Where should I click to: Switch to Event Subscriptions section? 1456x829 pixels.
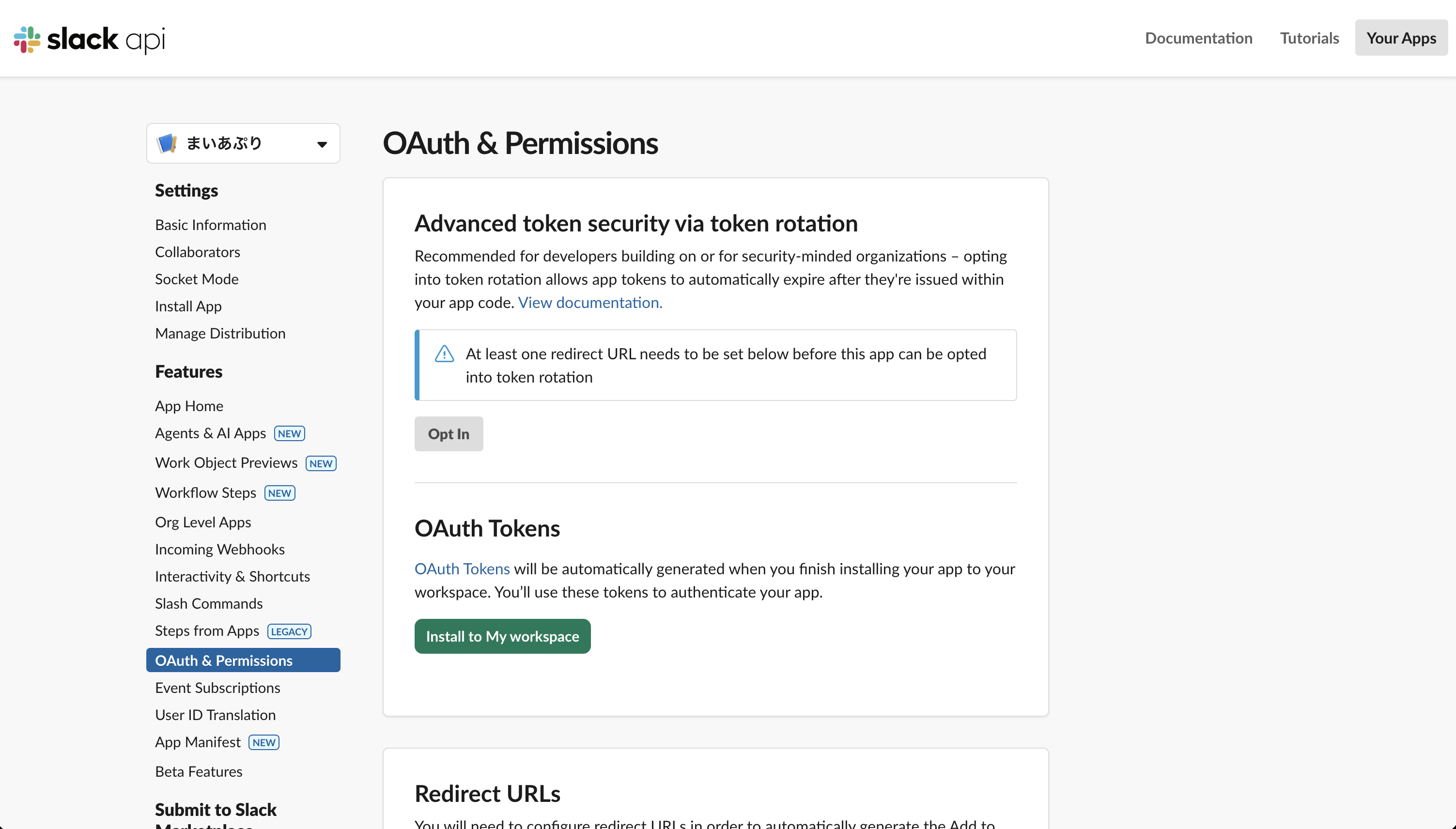tap(217, 687)
